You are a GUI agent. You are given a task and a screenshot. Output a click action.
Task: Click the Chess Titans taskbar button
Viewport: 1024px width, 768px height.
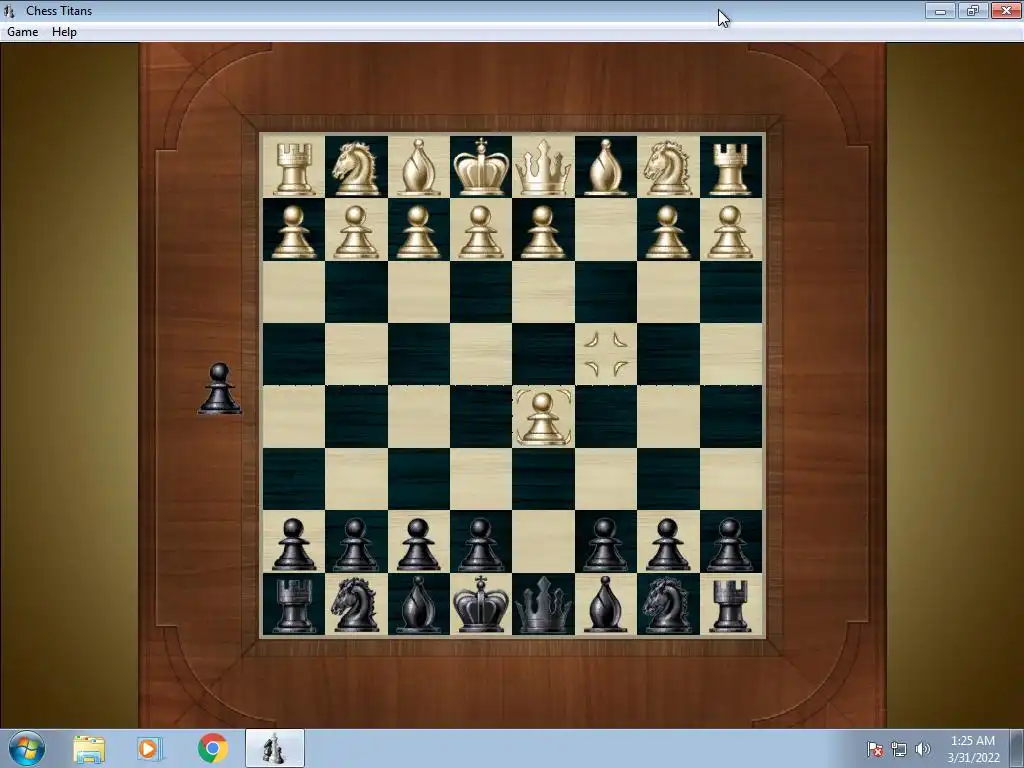pos(274,748)
